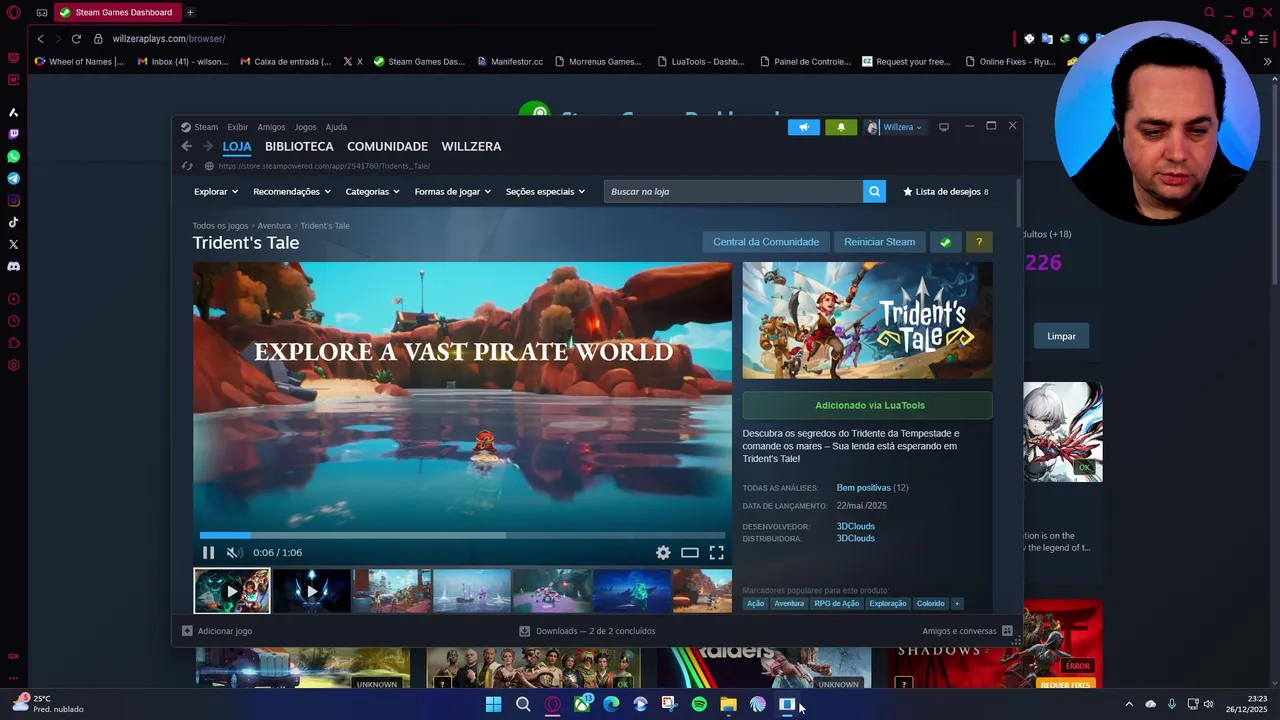Select first trailer thumbnail in media strip
This screenshot has width=1280, height=720.
(x=232, y=591)
